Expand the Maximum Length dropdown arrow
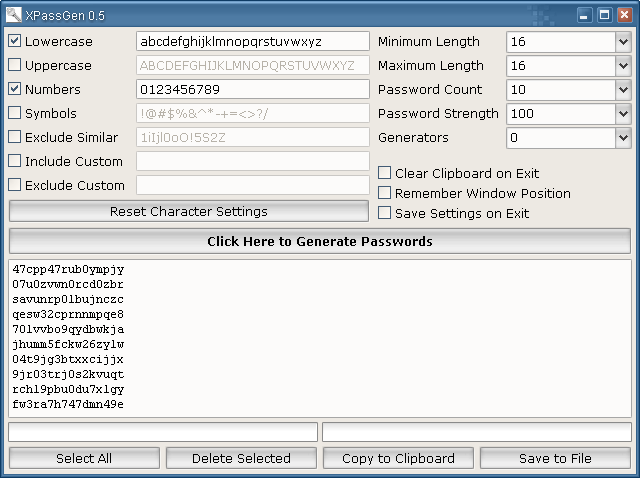 [x=623, y=66]
